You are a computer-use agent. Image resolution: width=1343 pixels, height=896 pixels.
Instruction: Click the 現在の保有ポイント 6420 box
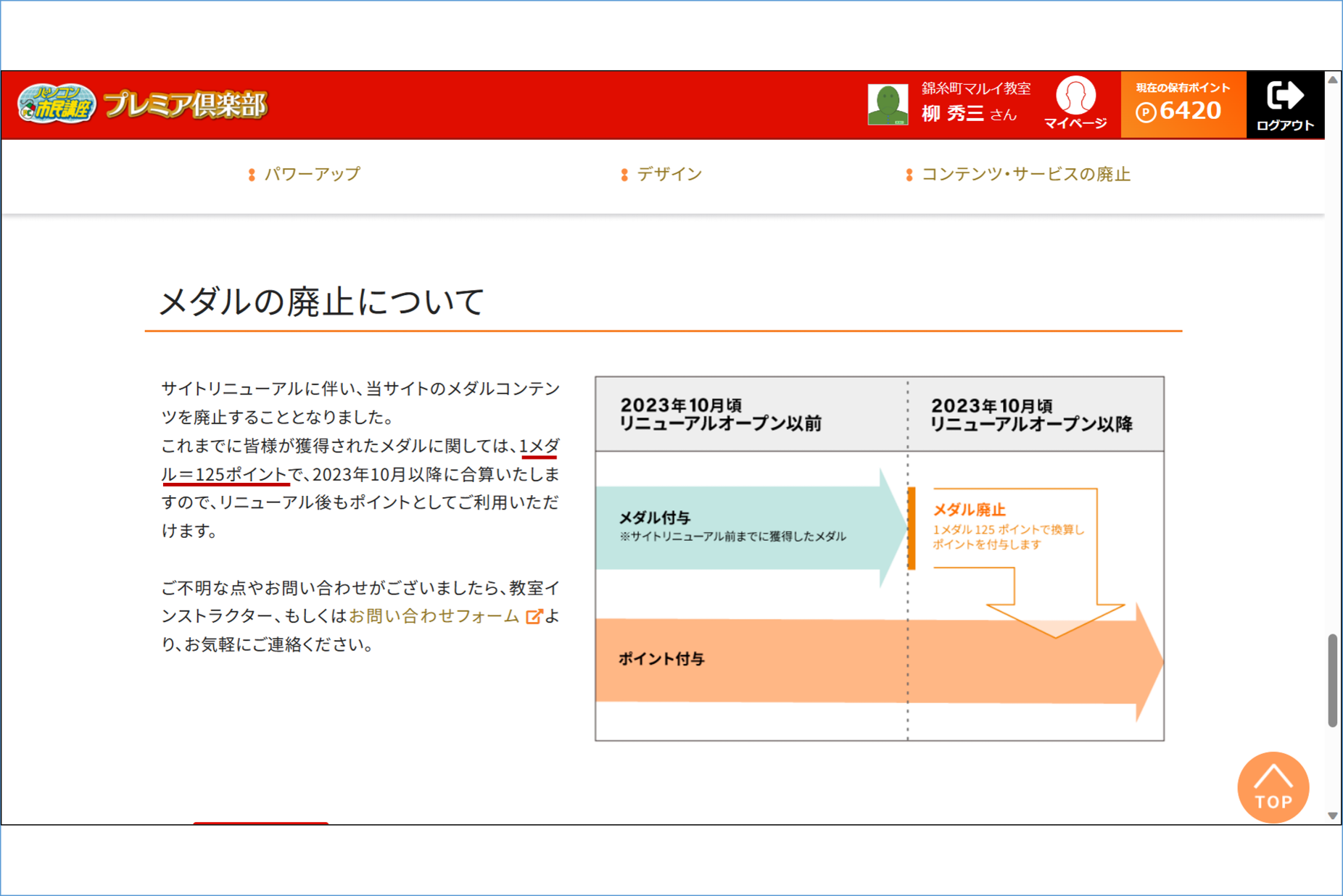pos(1183,104)
